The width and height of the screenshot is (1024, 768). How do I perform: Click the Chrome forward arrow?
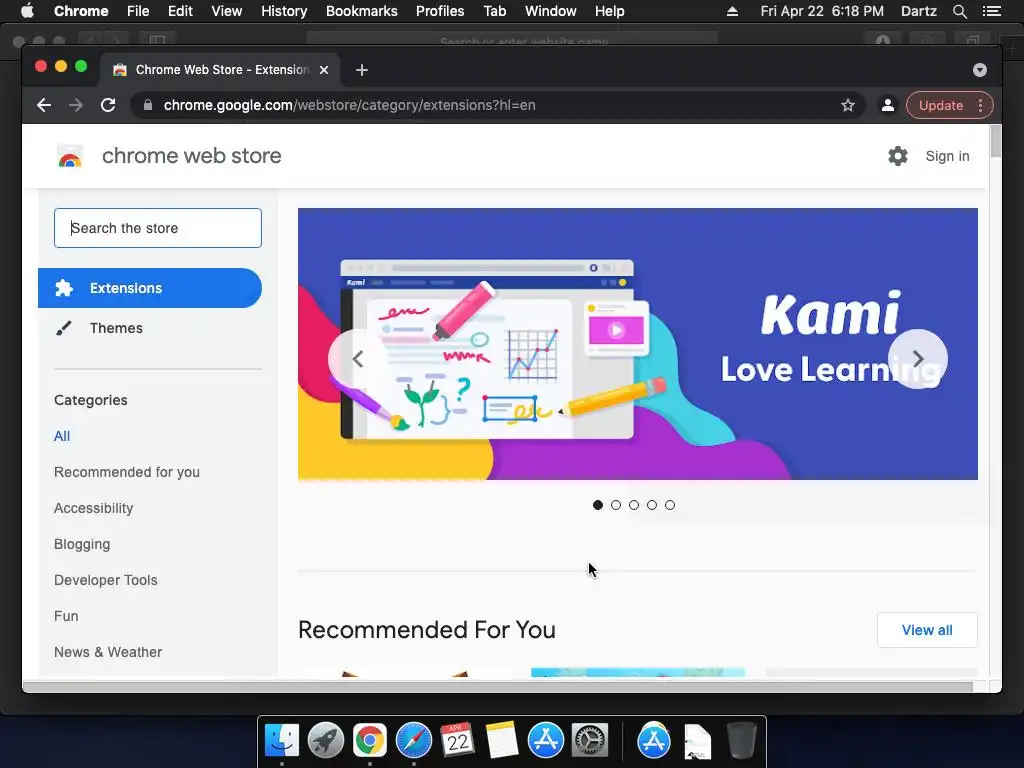click(76, 105)
